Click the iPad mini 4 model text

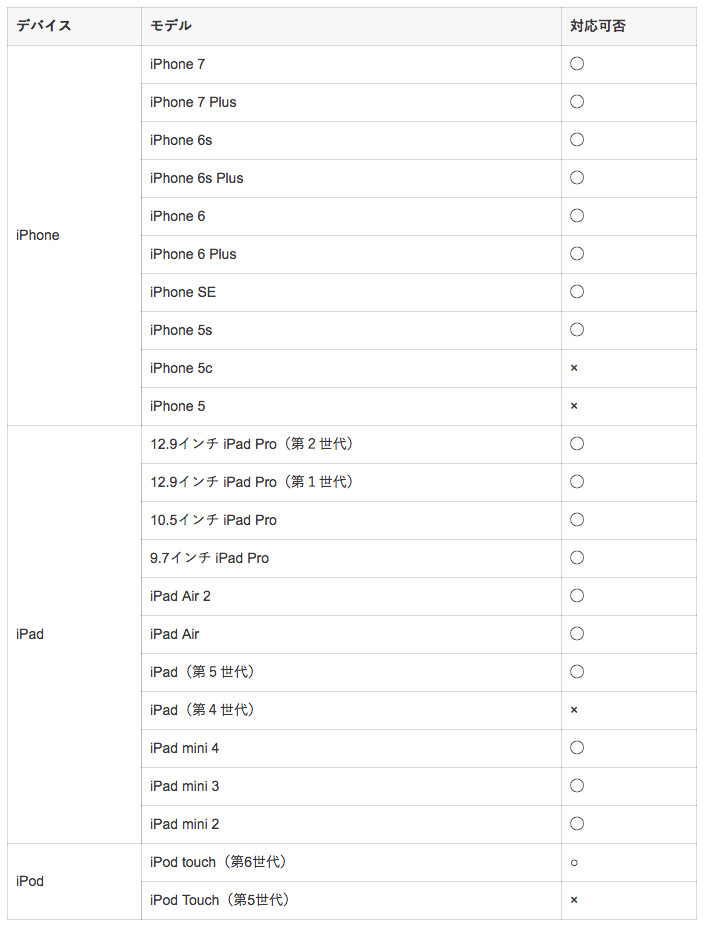[184, 748]
